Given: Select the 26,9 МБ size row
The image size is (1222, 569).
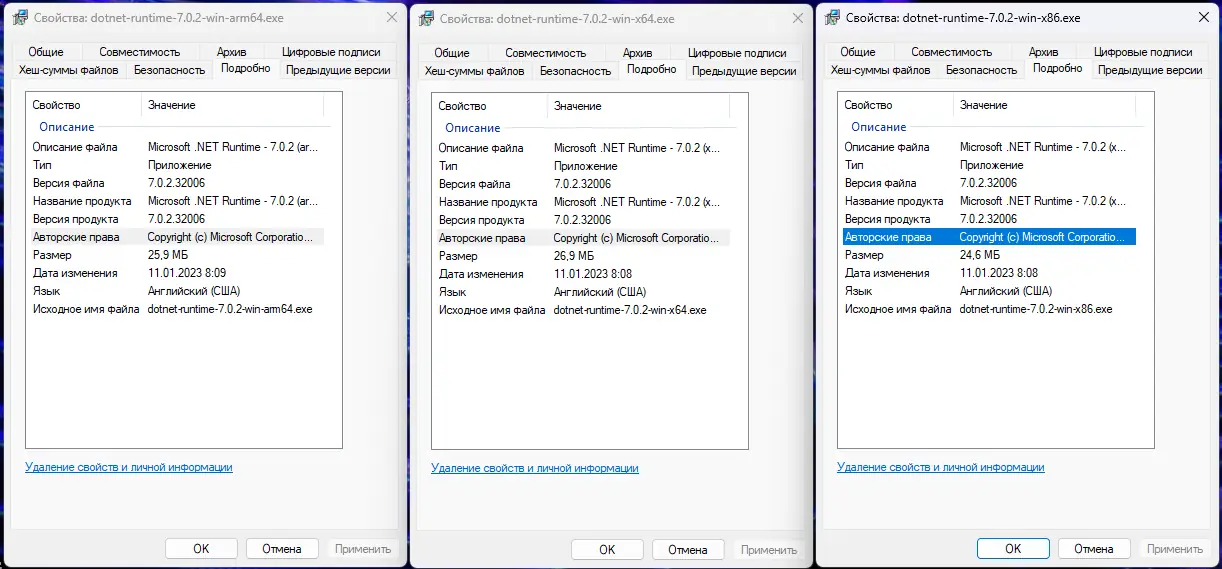Looking at the screenshot, I should click(x=574, y=256).
